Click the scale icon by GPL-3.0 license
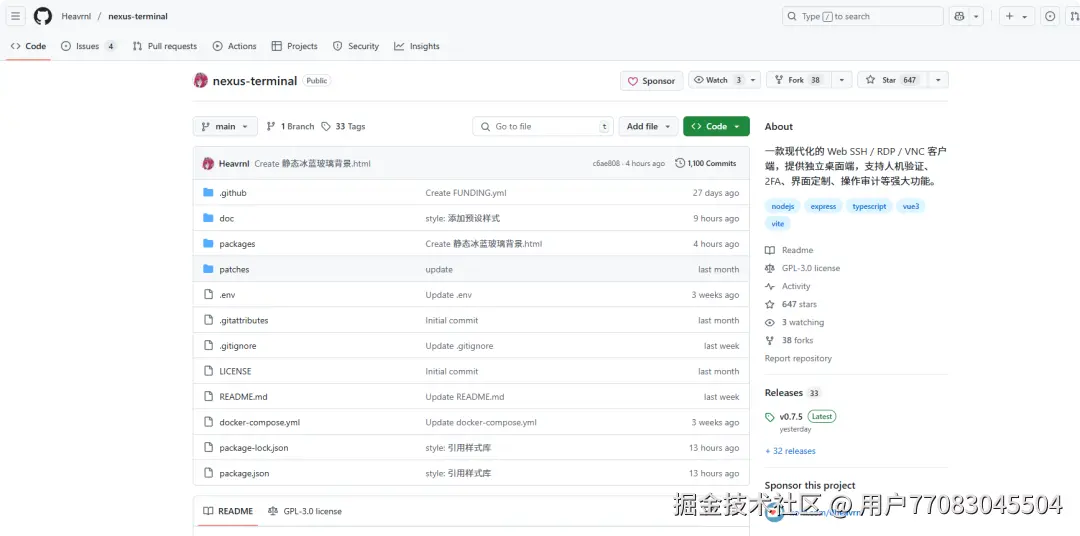 coord(769,268)
